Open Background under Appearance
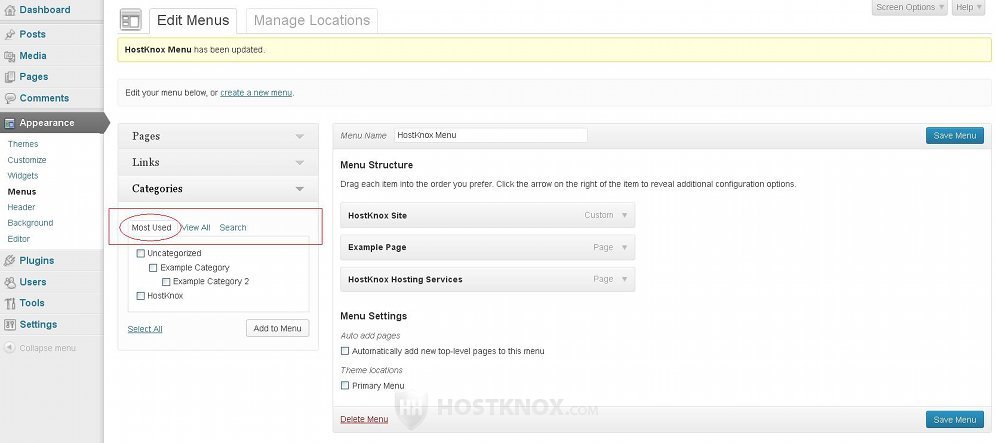Viewport: 996px width, 443px height. point(30,223)
